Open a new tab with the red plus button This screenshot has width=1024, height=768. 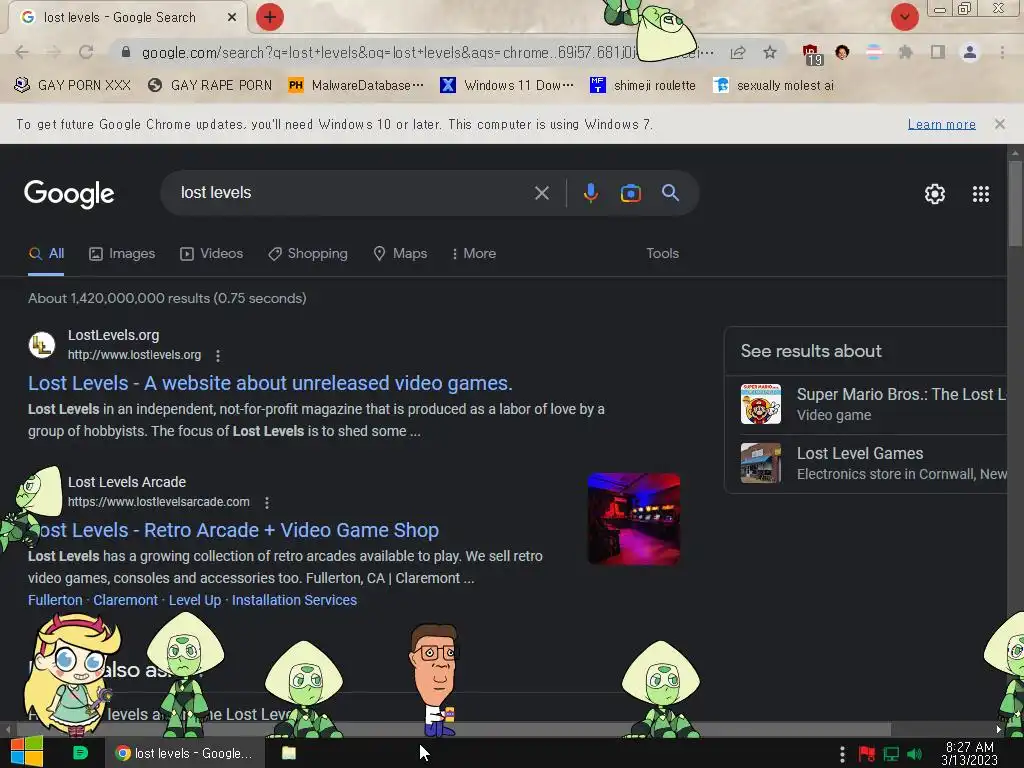pos(270,17)
